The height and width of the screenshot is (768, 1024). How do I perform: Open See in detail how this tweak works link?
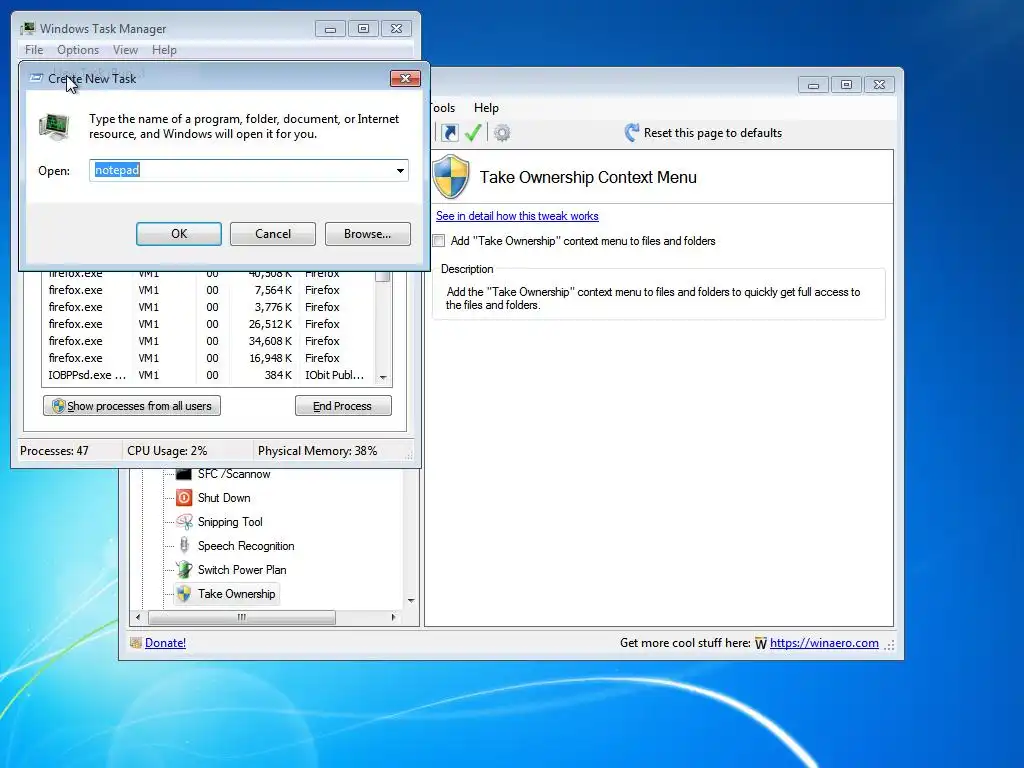[517, 216]
